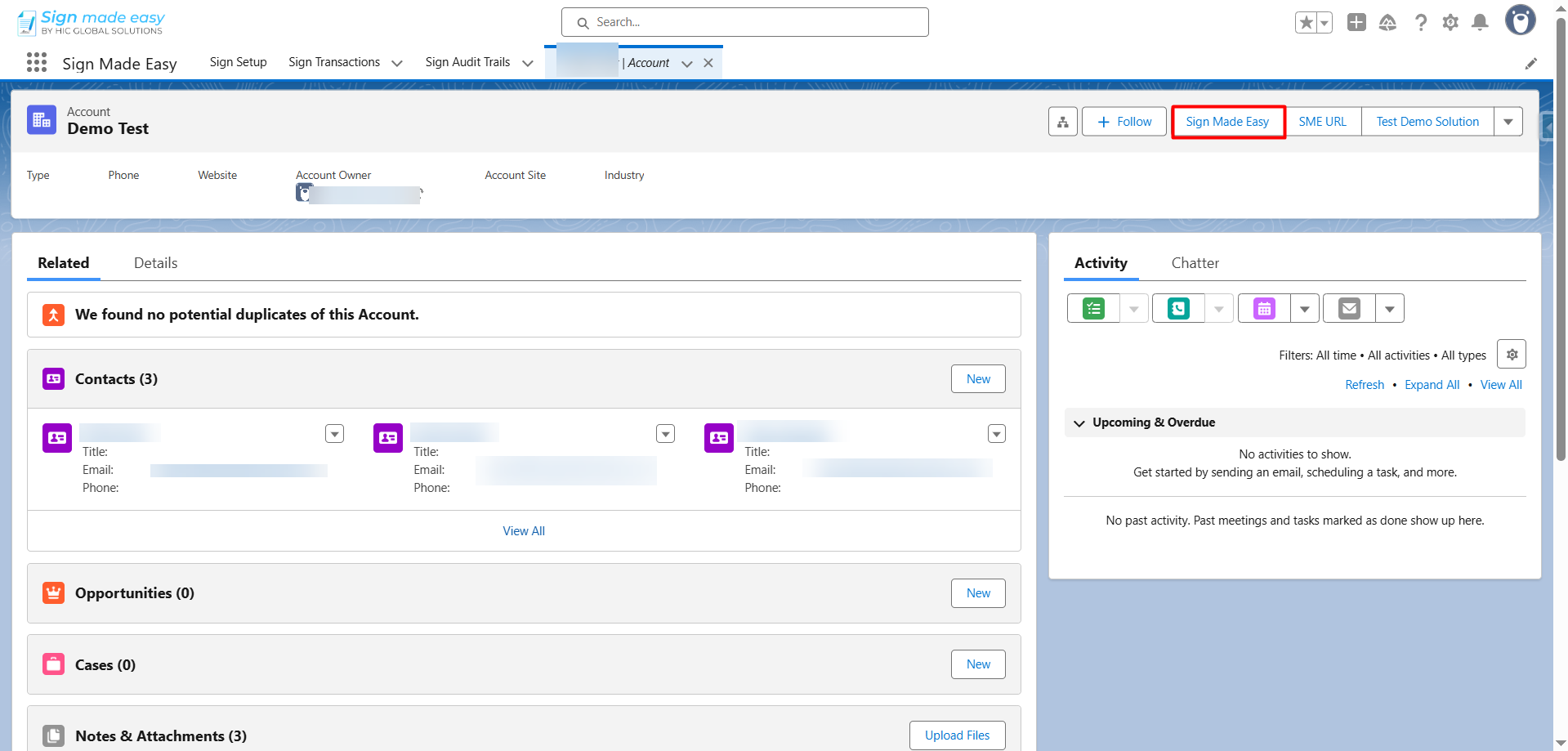The image size is (1568, 751).
Task: Switch to the Details tab
Action: (155, 263)
